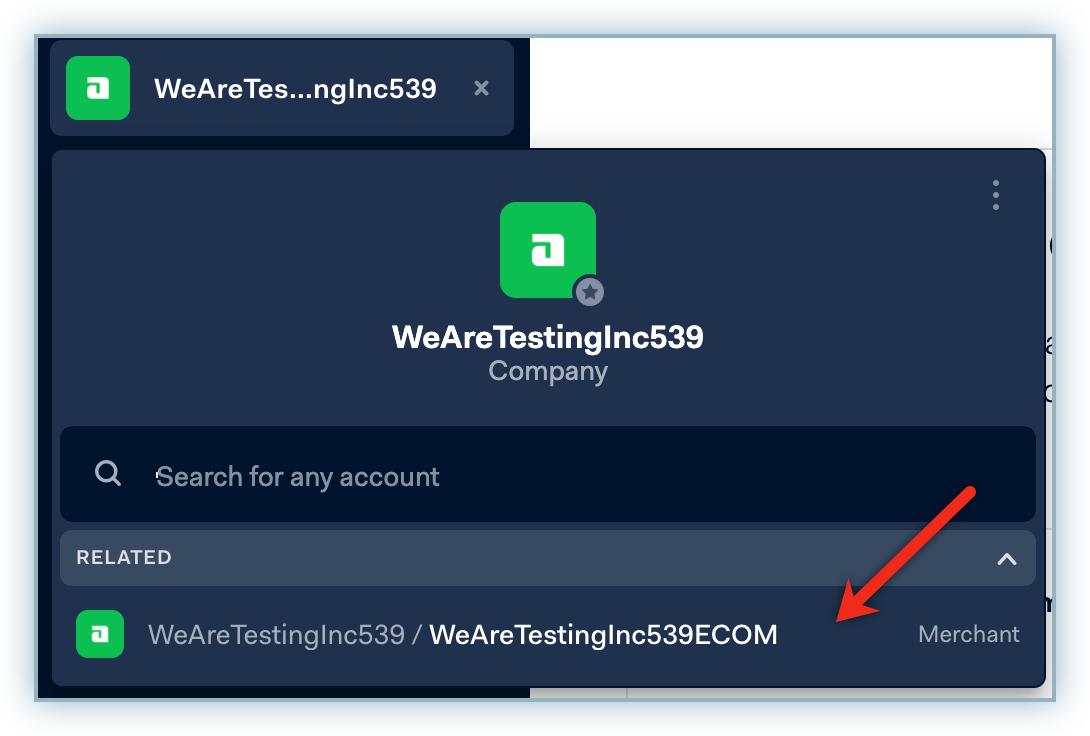This screenshot has height=736, width=1090.
Task: Select the WeAreTestingInc539ECOM merchant account
Action: pyautogui.click(x=603, y=634)
